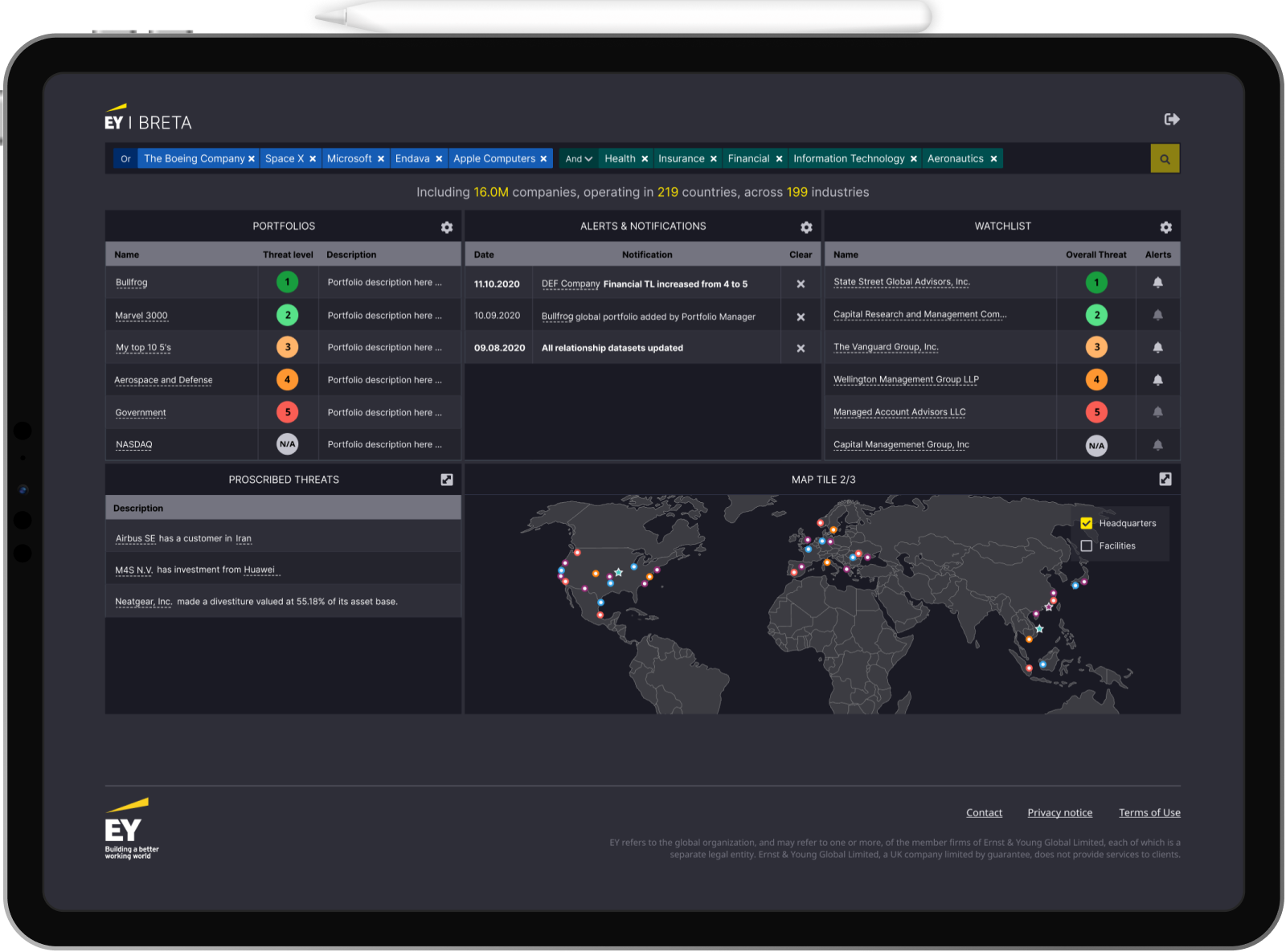Click the yellow search button
The height and width of the screenshot is (952, 1286).
point(1165,159)
